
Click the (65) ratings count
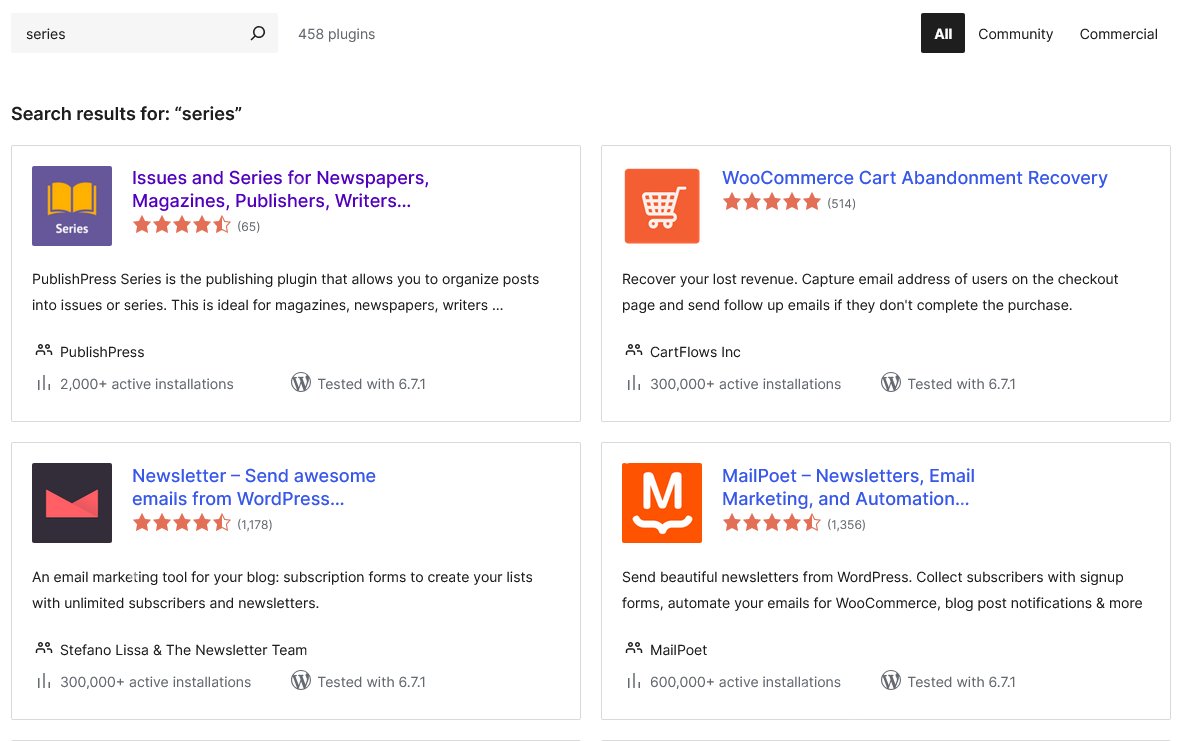click(x=248, y=227)
